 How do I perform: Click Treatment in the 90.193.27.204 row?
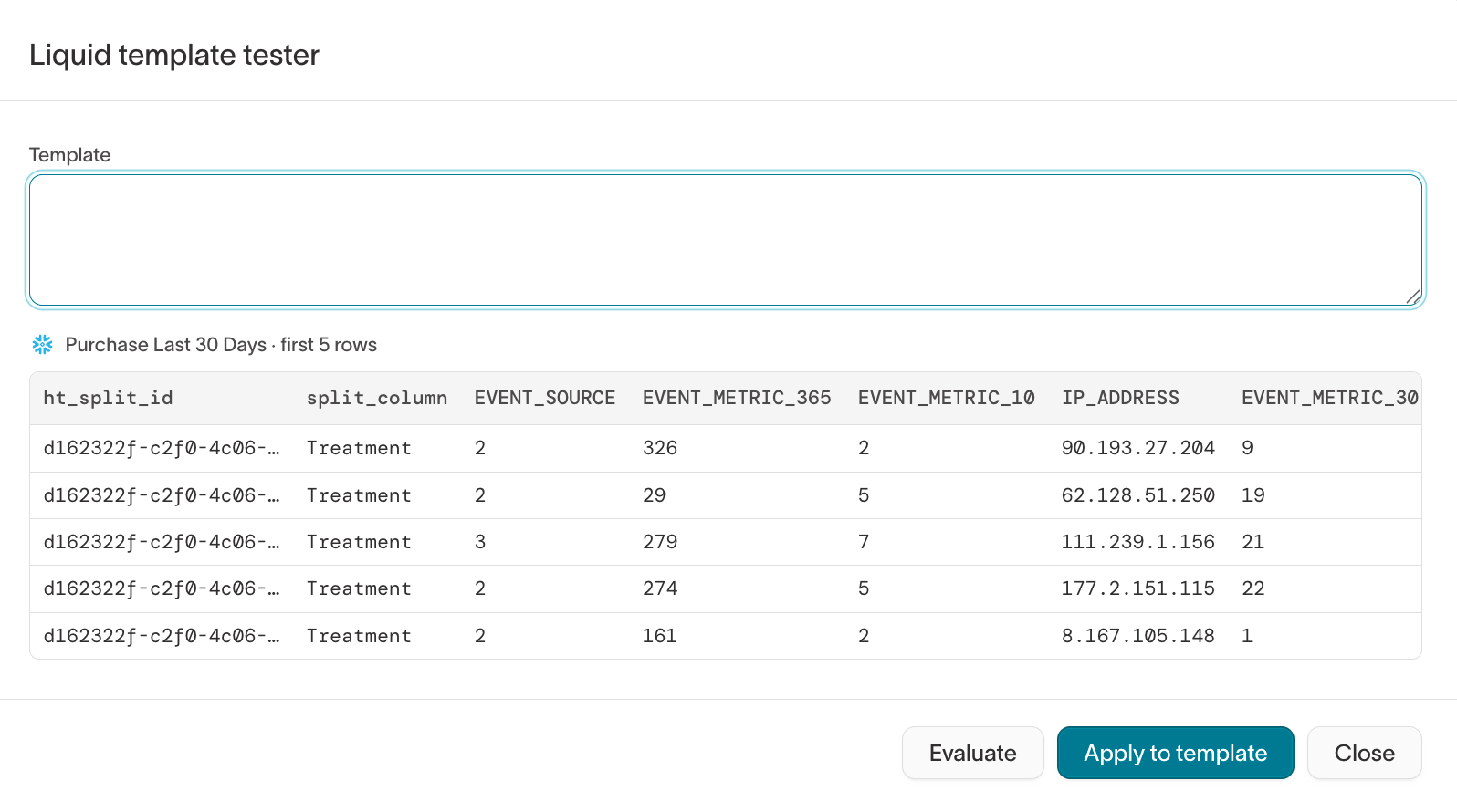(359, 448)
